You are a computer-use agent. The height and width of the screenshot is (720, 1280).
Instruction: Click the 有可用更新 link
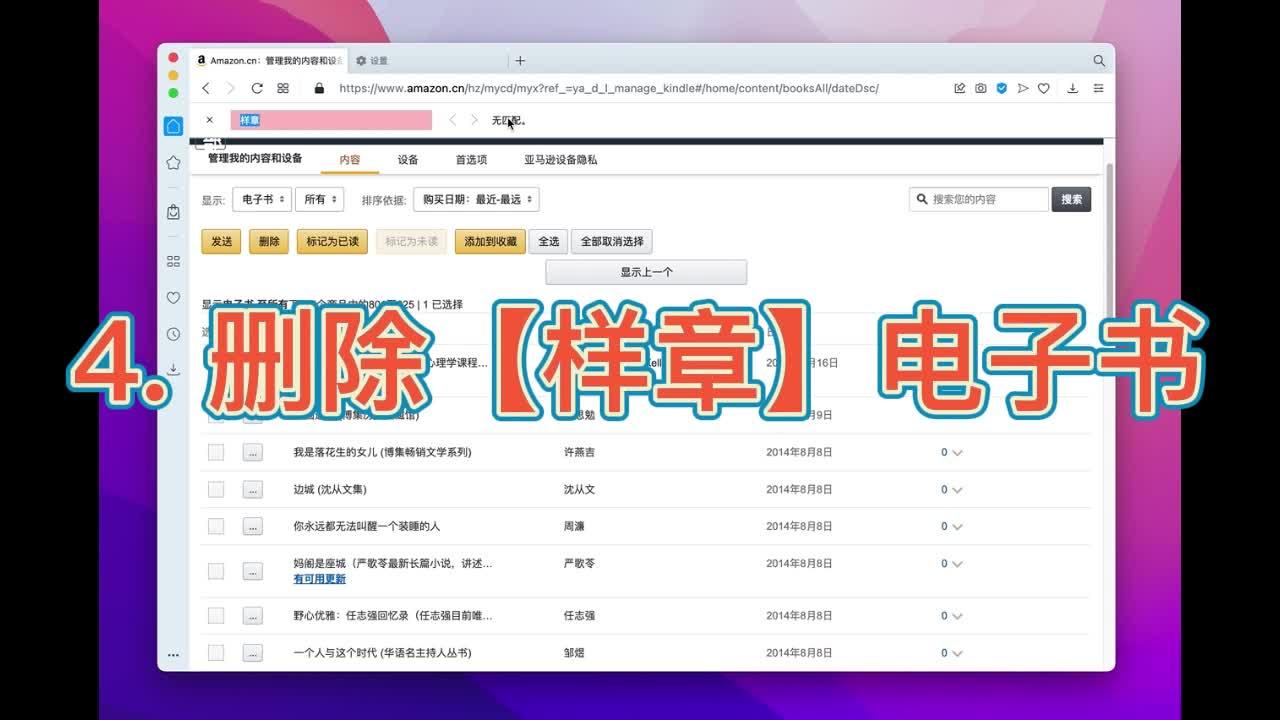(x=319, y=579)
